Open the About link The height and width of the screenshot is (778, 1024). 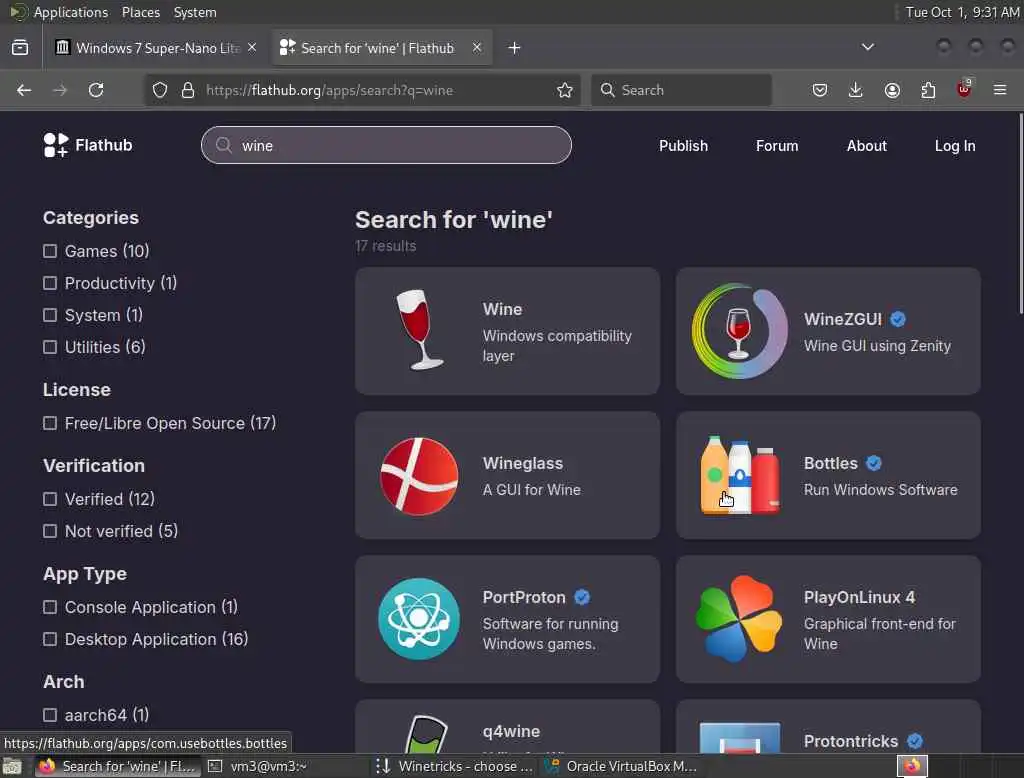tap(867, 146)
